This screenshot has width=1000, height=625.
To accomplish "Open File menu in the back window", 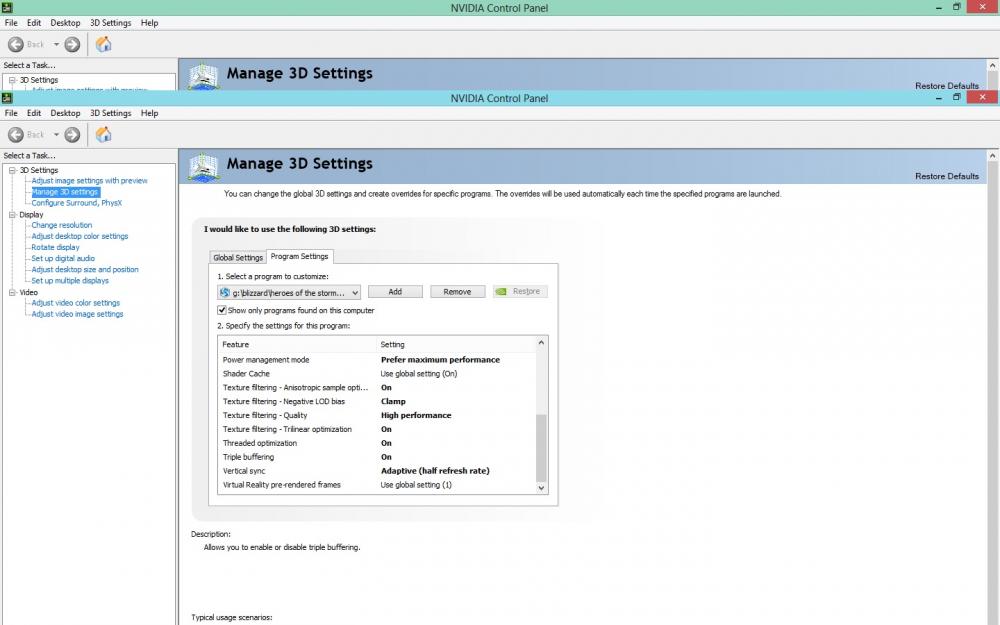I will click(x=11, y=22).
